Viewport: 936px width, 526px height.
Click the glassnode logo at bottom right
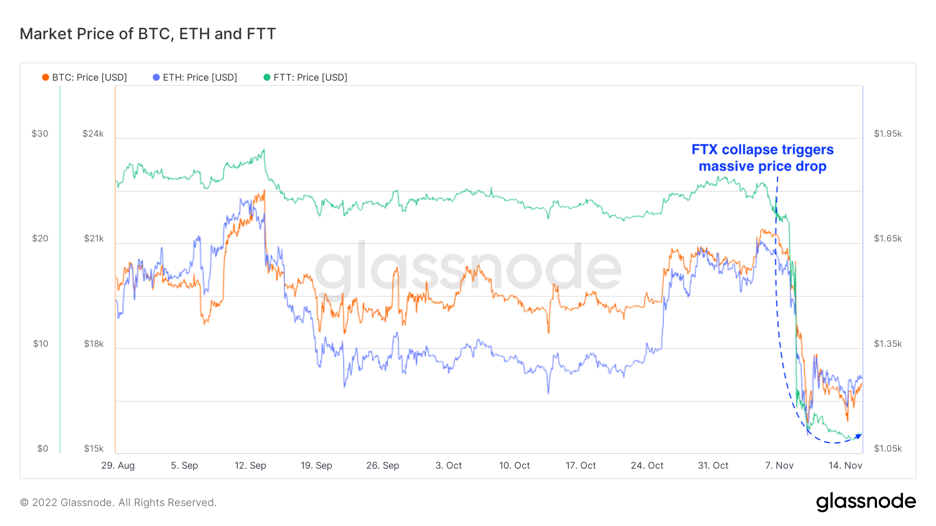[x=865, y=501]
